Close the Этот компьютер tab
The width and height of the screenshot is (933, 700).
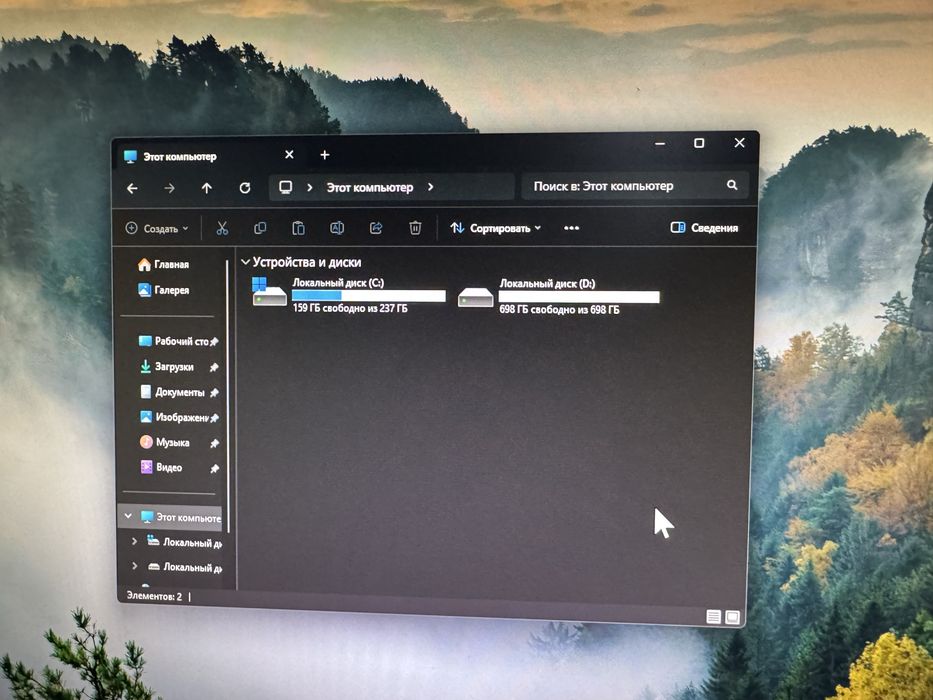point(289,155)
